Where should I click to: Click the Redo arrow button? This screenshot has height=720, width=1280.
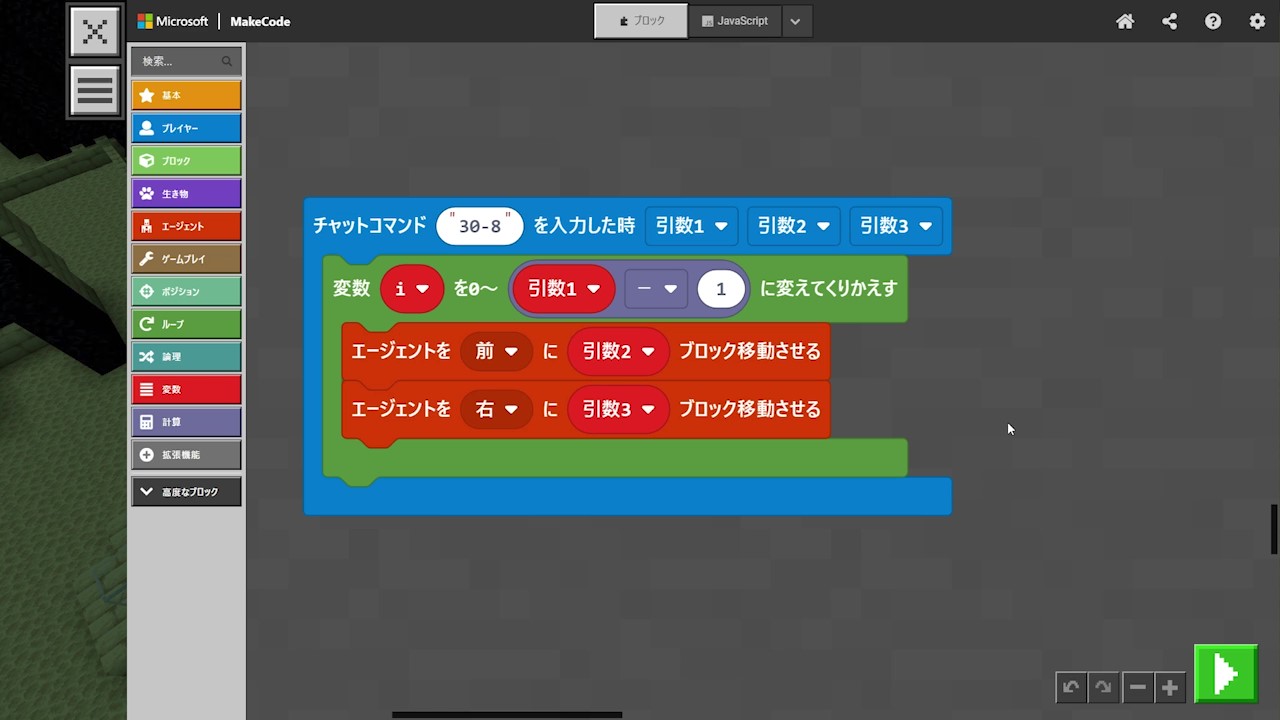tap(1103, 687)
